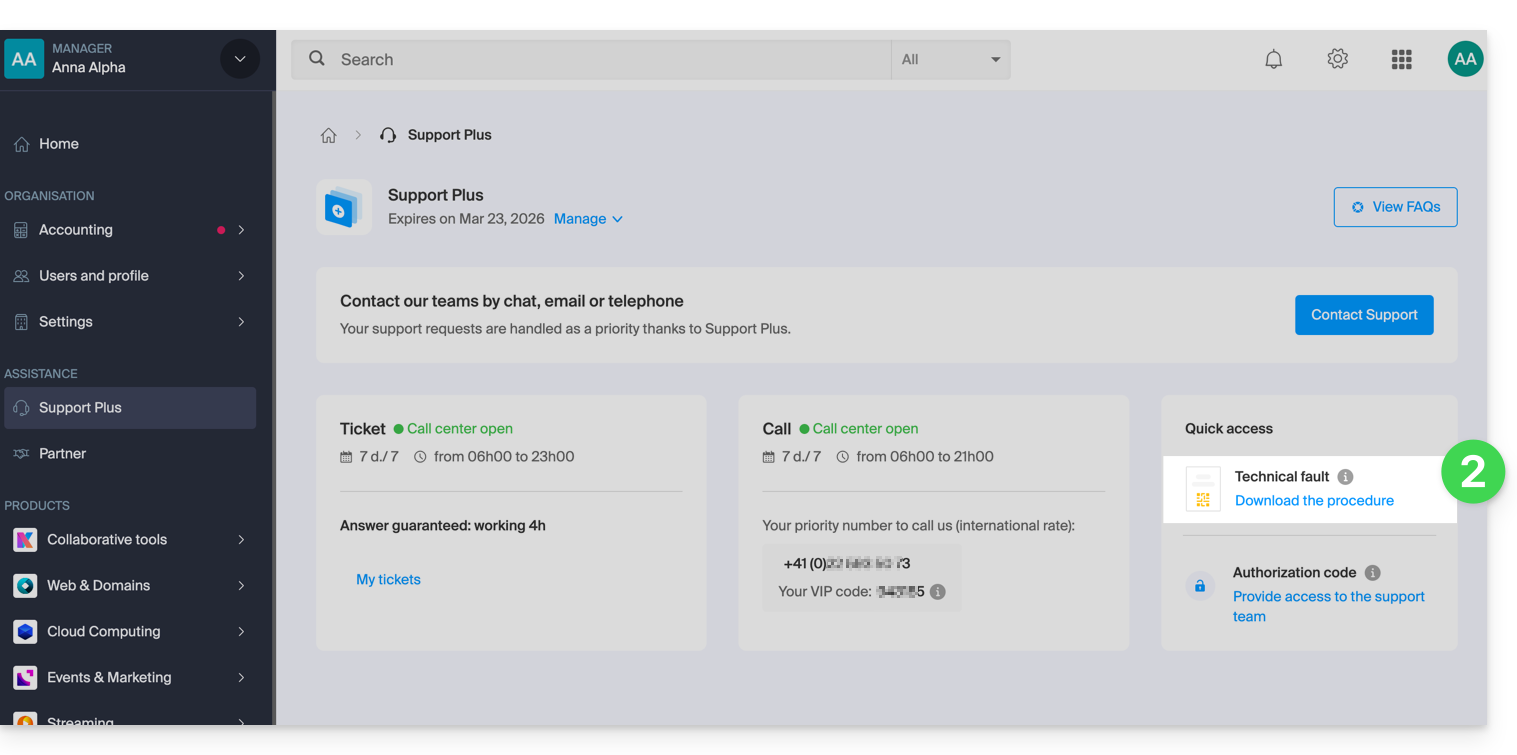The height and width of the screenshot is (755, 1517).
Task: Click the AA user avatar in top bar
Action: [x=1465, y=59]
